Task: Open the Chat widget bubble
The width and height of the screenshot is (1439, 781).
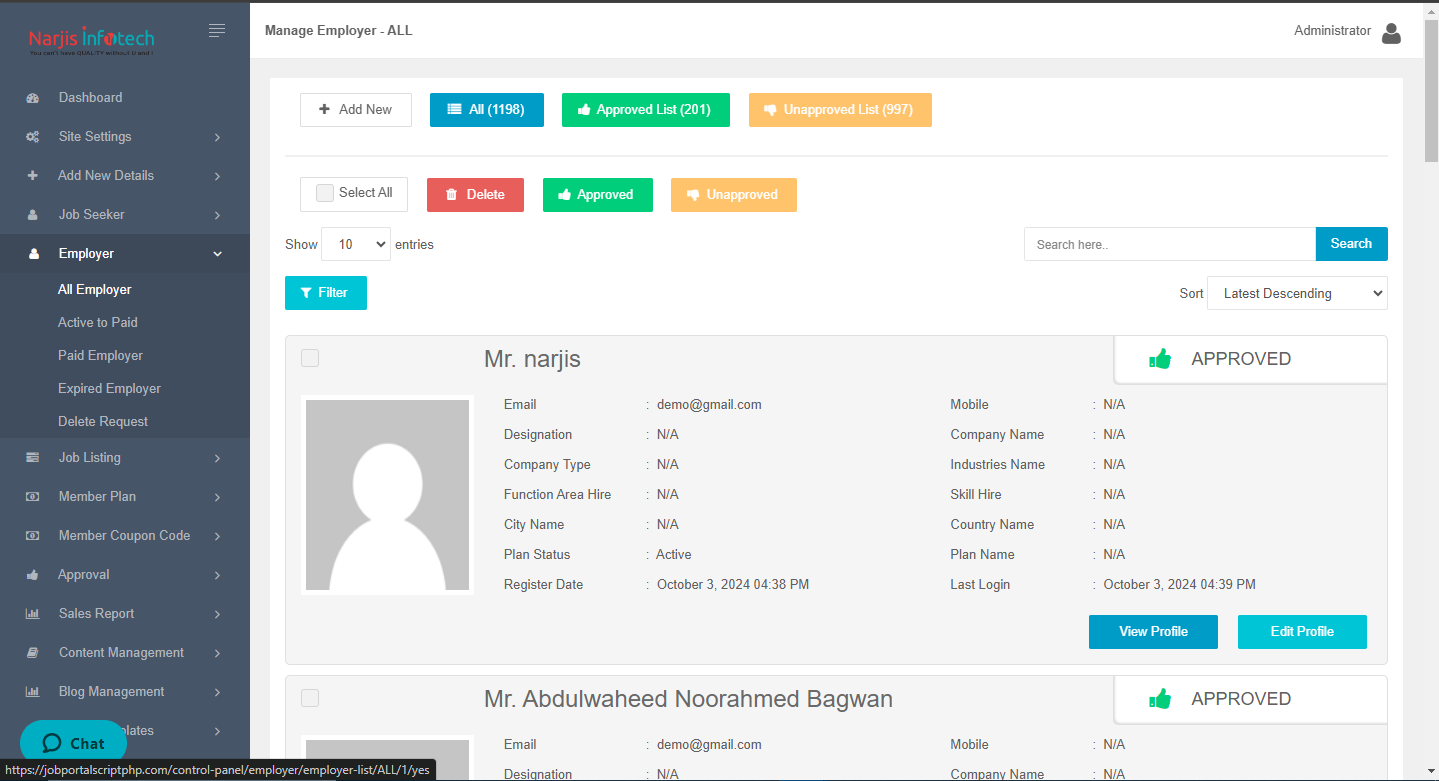Action: click(x=73, y=743)
